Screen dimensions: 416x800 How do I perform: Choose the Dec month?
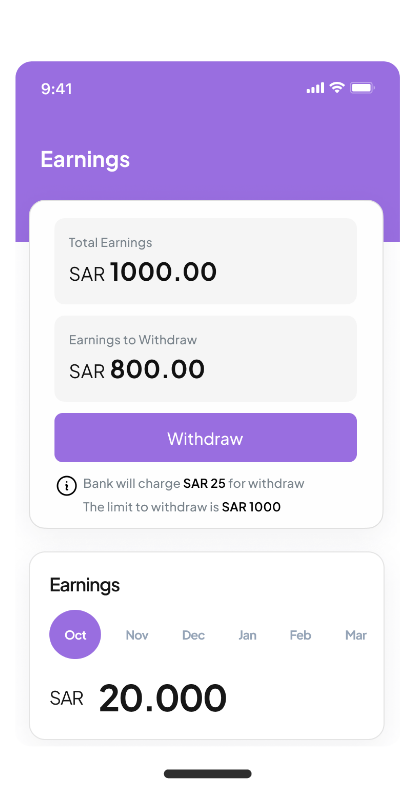click(x=193, y=635)
